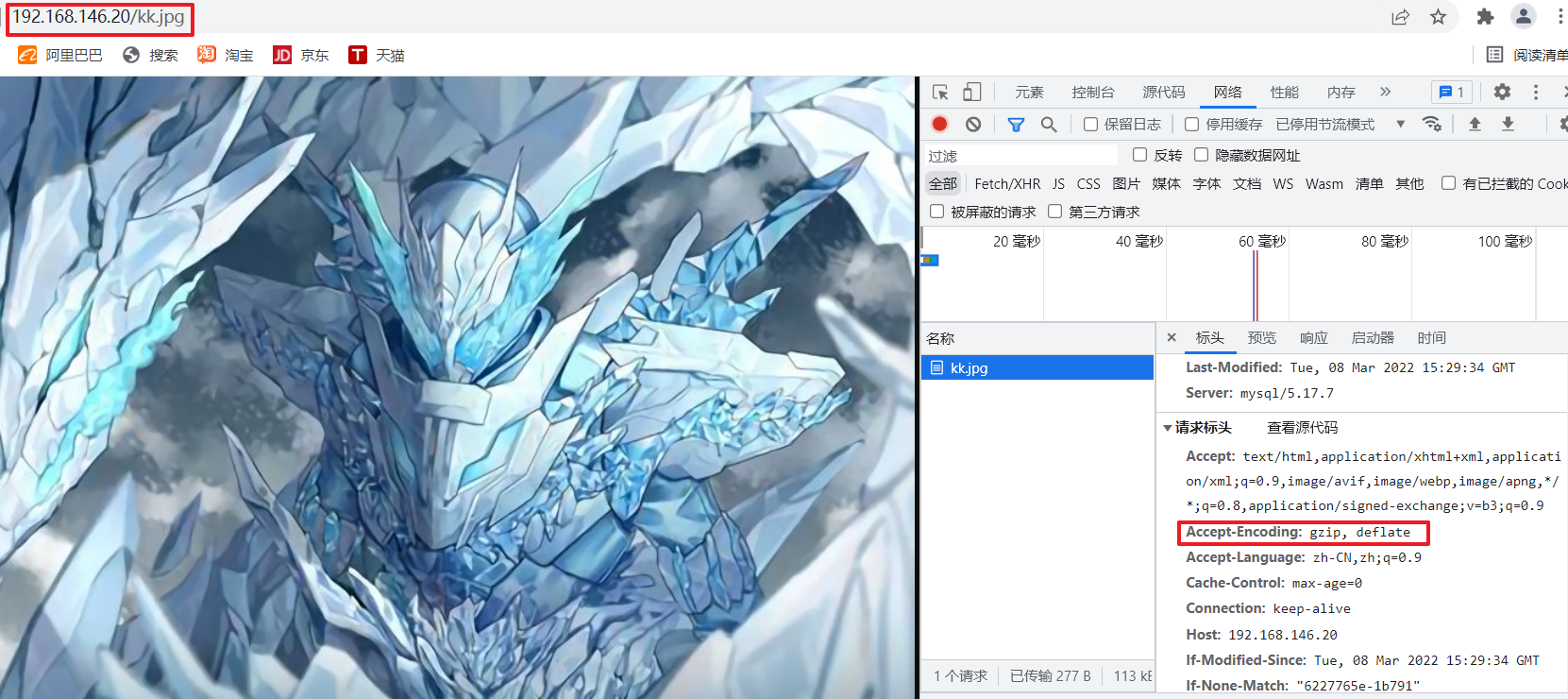Open network search magnifier
This screenshot has width=1568, height=699.
tap(1049, 124)
